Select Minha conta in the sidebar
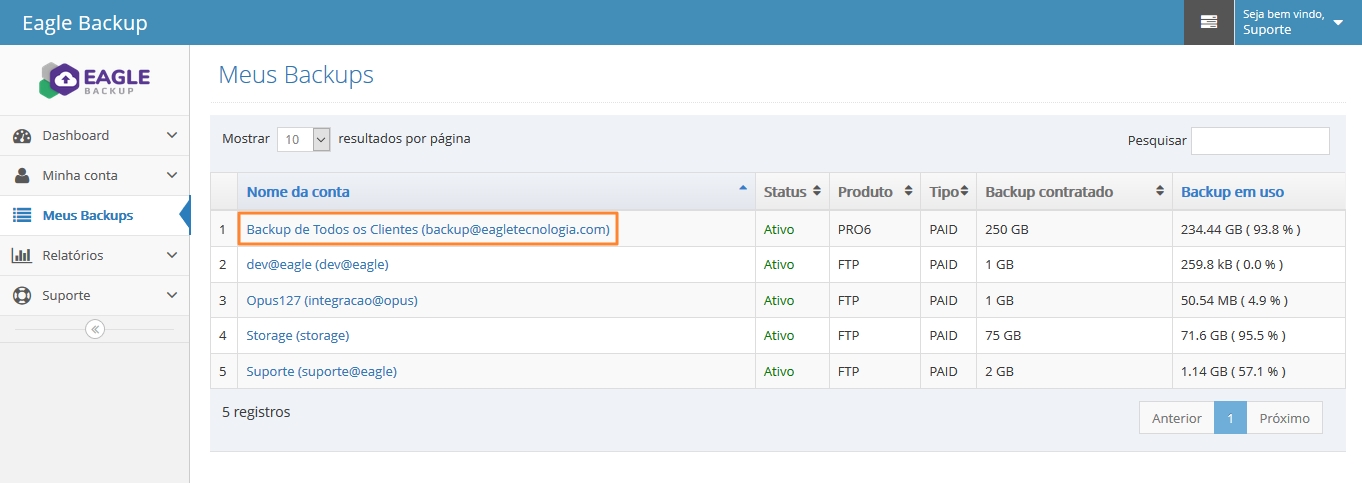Viewport: 1362px width, 483px height. (94, 176)
